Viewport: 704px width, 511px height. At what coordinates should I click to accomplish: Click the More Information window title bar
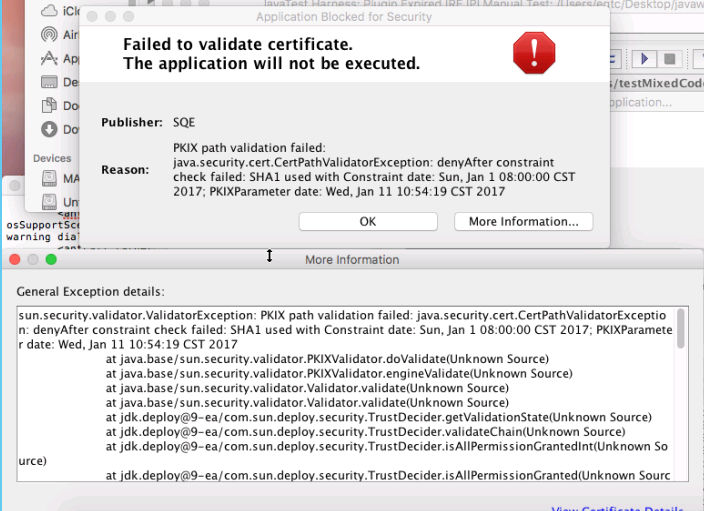coord(352,260)
